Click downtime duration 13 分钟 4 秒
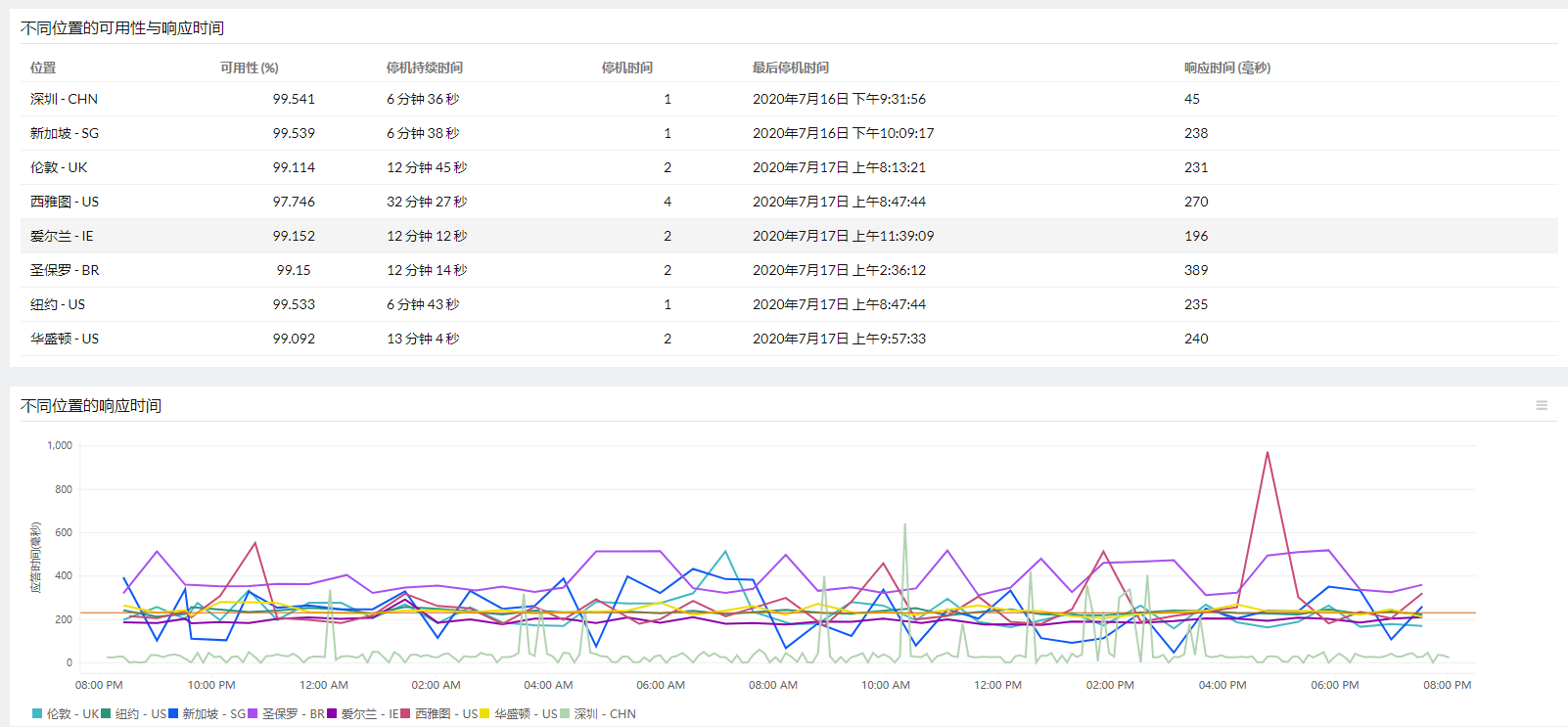The image size is (1568, 727). click(x=423, y=339)
